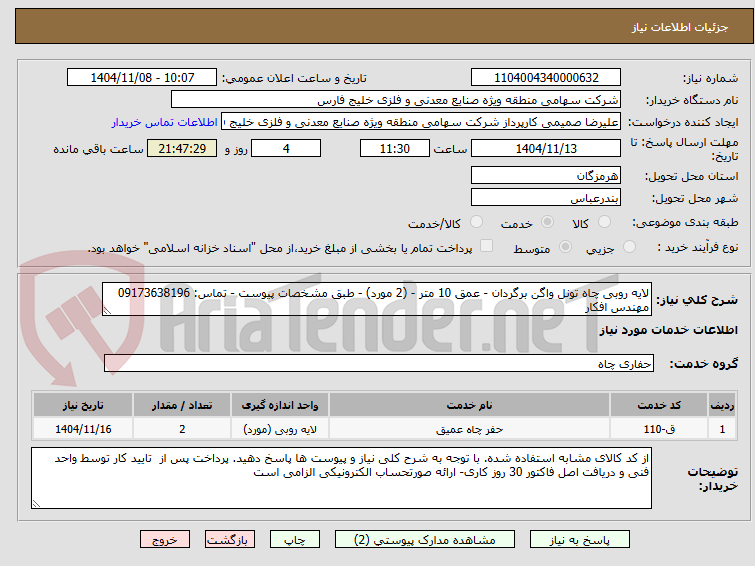Select the متوسط purchase type radio
Screen dimensions: 755x566
point(565,247)
